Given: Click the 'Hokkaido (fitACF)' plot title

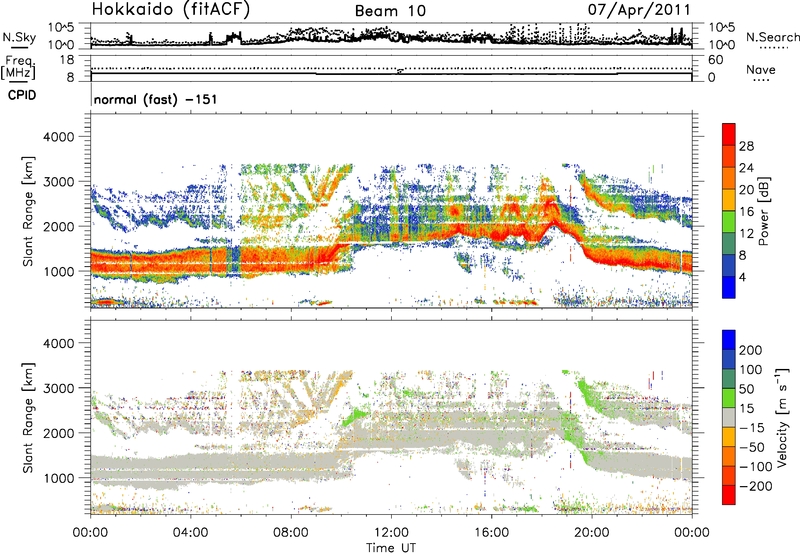Looking at the screenshot, I should point(171,9).
